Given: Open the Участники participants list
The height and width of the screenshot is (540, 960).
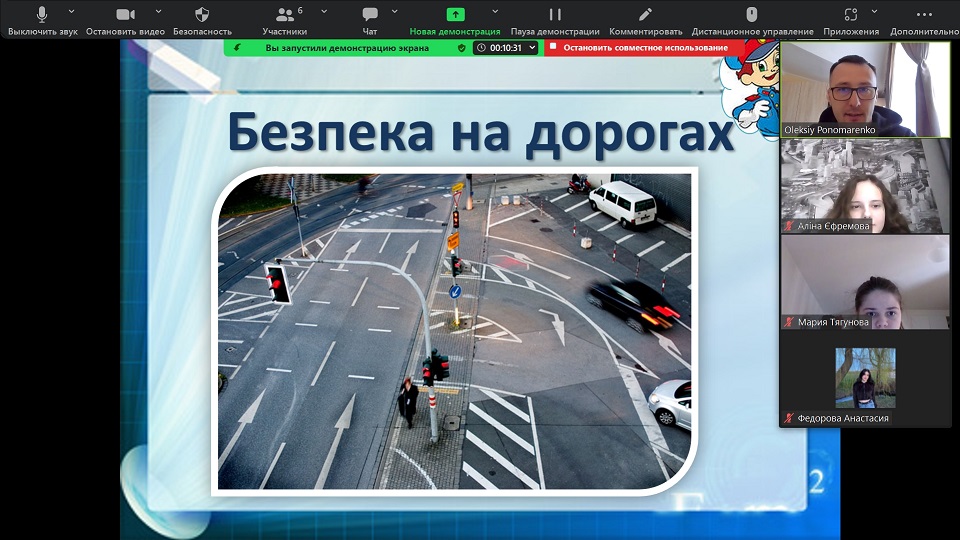Looking at the screenshot, I should click(x=284, y=15).
